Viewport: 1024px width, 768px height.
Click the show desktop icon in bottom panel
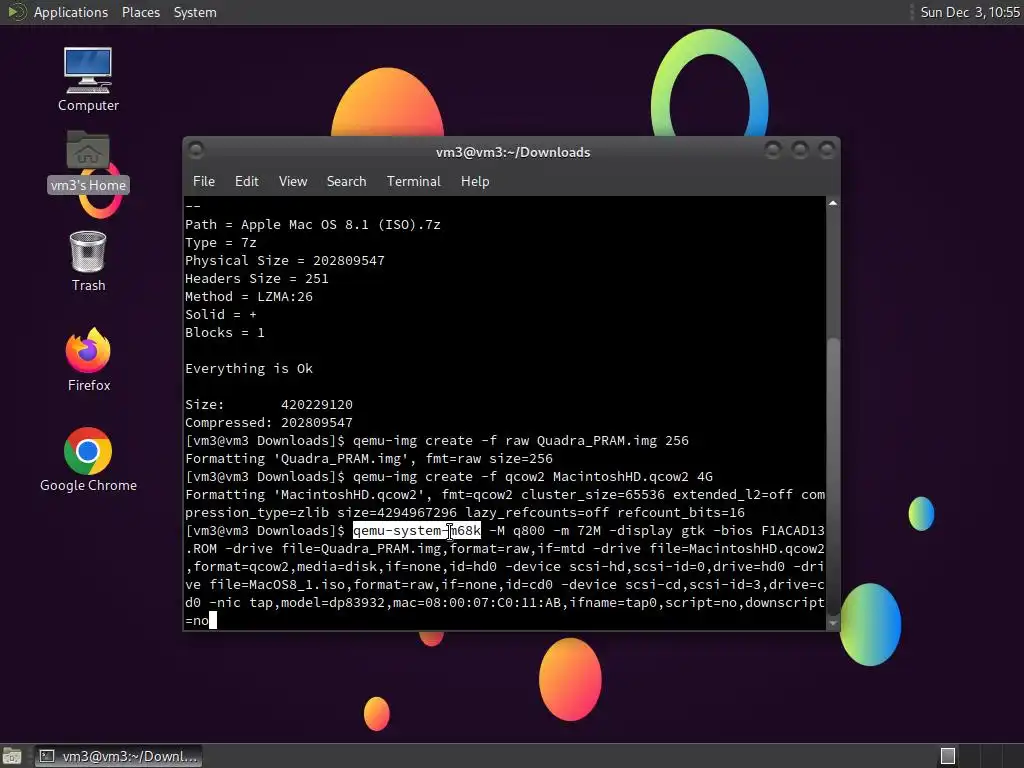[12, 756]
